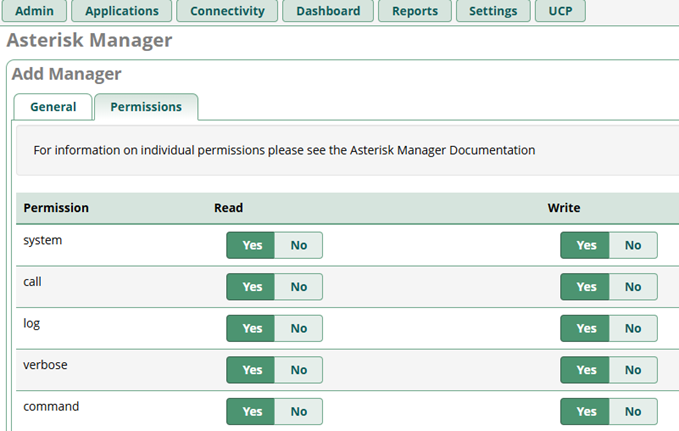Switch to the General tab
Viewport: 679px width, 431px height.
click(53, 107)
